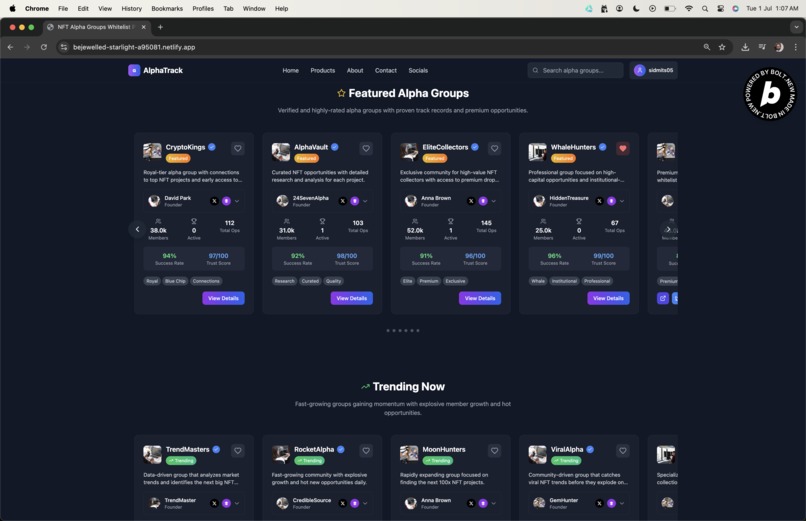This screenshot has width=806, height=521.
Task: Advance featured carousel with right arrow
Action: coord(668,229)
